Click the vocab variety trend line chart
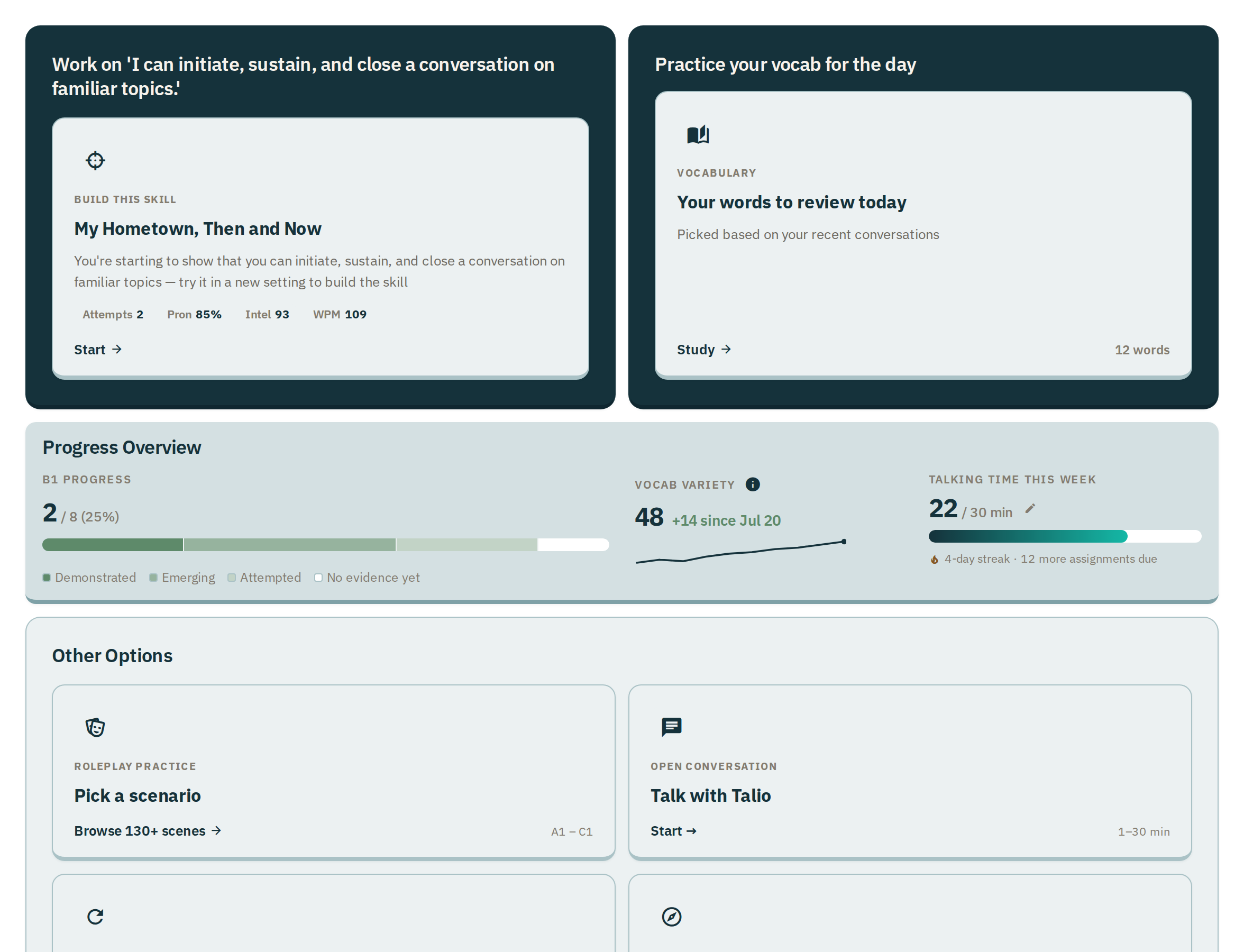1244x952 pixels. [x=740, y=551]
